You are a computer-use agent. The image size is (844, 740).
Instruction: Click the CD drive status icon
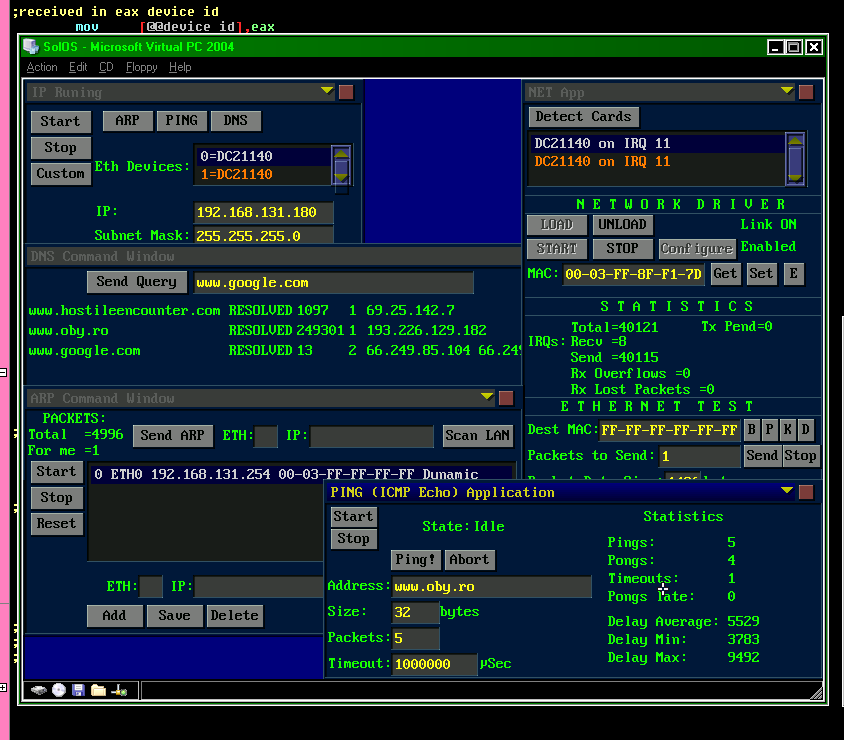pyautogui.click(x=59, y=690)
